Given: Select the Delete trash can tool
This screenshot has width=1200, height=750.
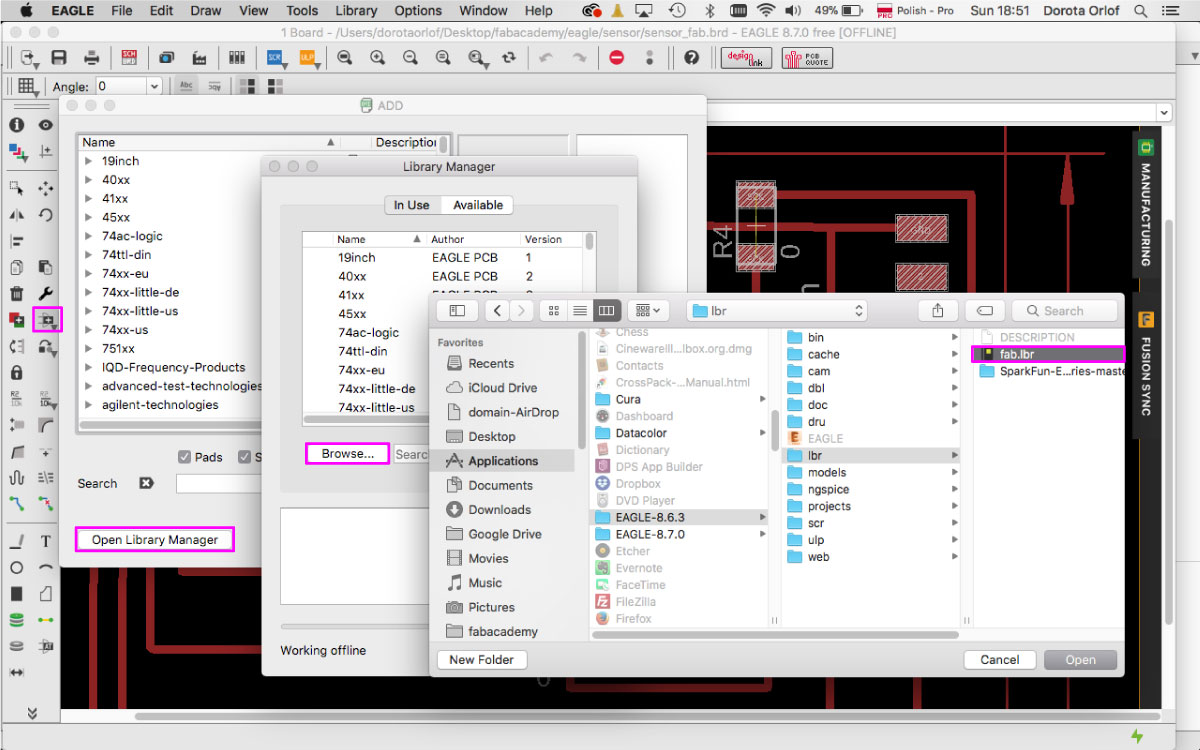Looking at the screenshot, I should 17,293.
